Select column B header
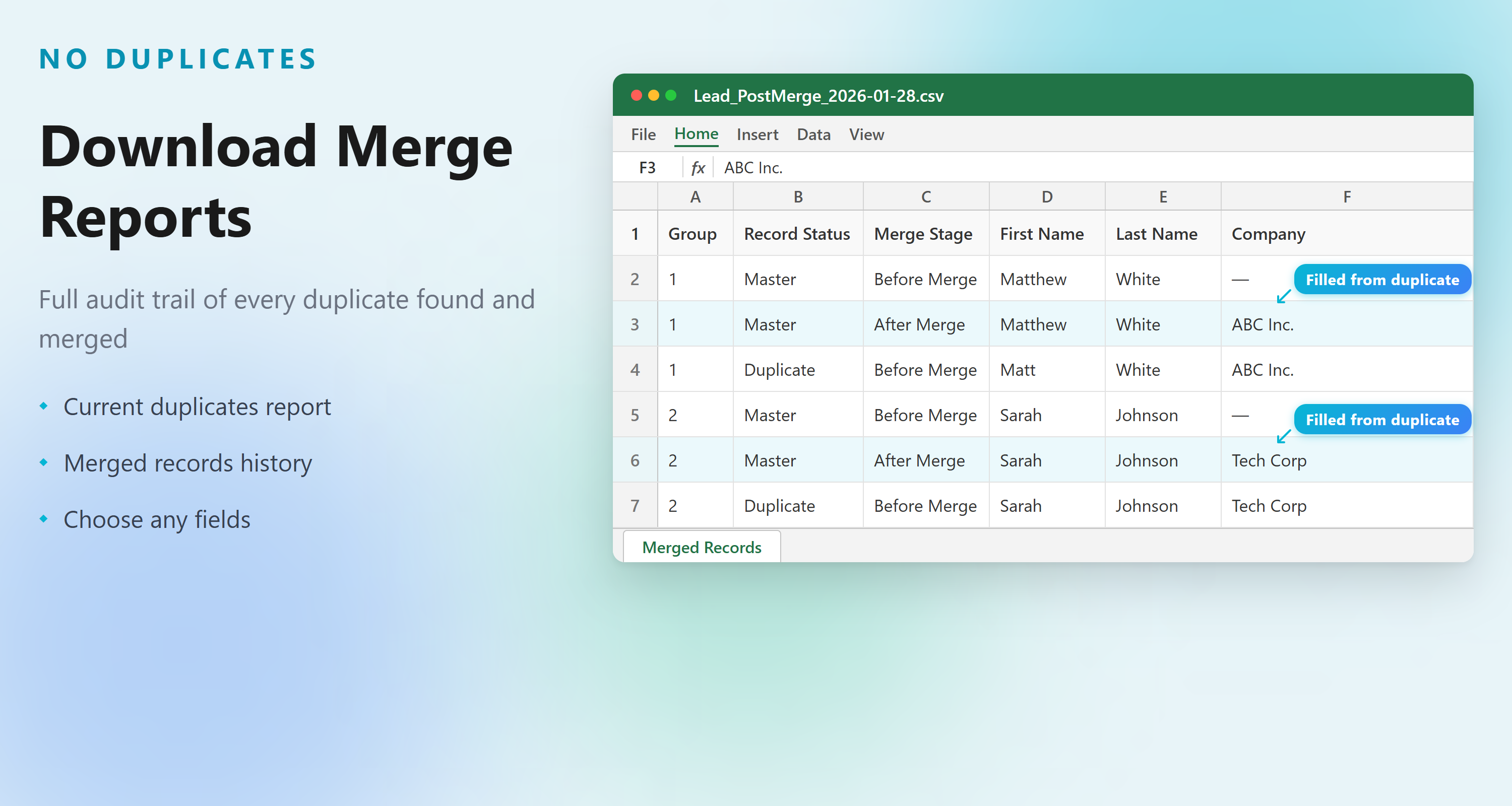This screenshot has height=806, width=1512. (x=798, y=197)
